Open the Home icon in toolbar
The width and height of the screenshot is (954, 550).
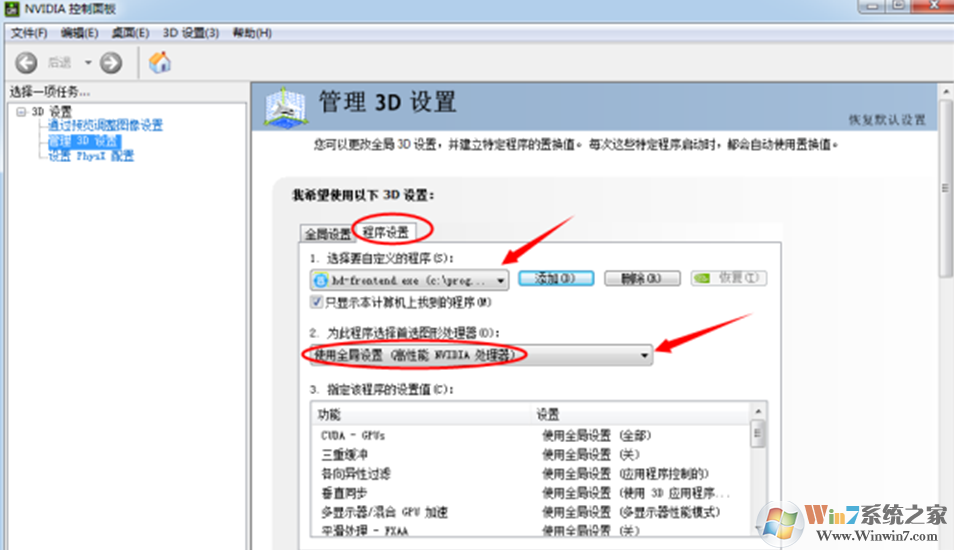(x=160, y=62)
